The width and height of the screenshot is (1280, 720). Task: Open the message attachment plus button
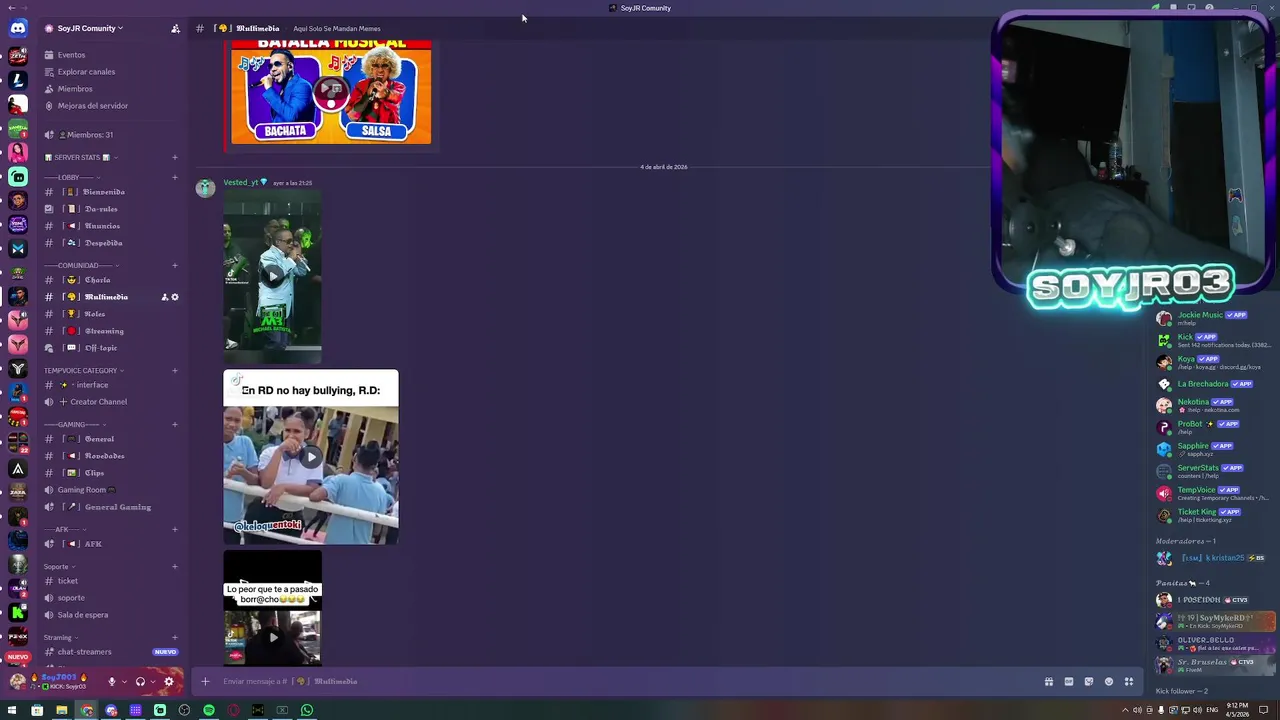[x=205, y=682]
